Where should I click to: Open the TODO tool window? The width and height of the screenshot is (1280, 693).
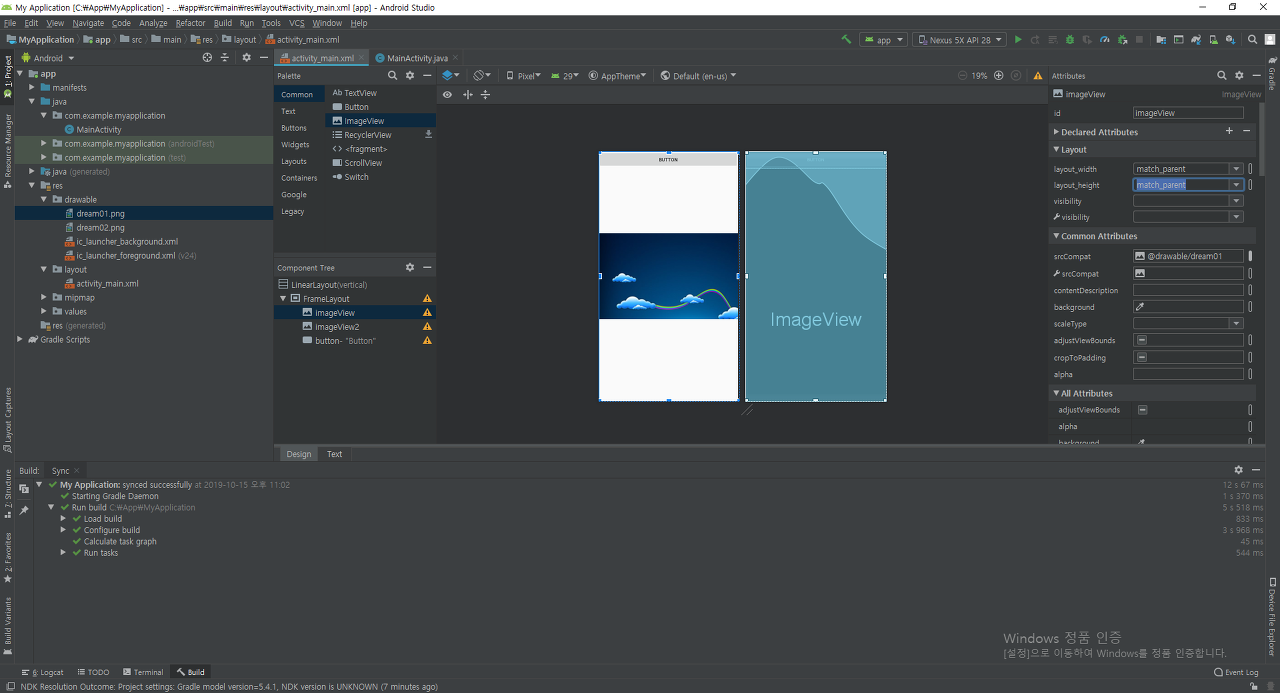click(93, 672)
